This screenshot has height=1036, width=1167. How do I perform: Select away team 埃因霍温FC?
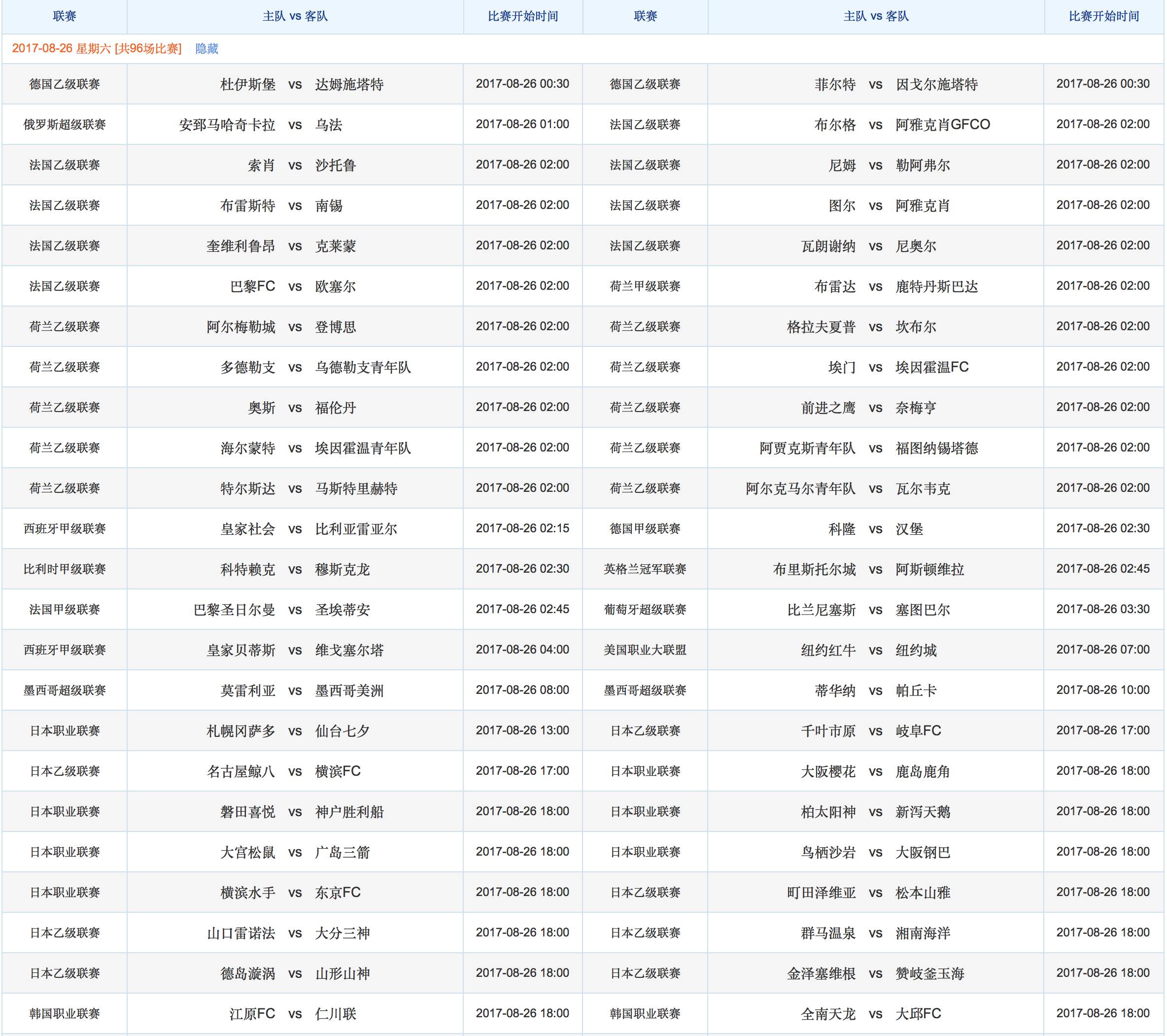click(932, 367)
